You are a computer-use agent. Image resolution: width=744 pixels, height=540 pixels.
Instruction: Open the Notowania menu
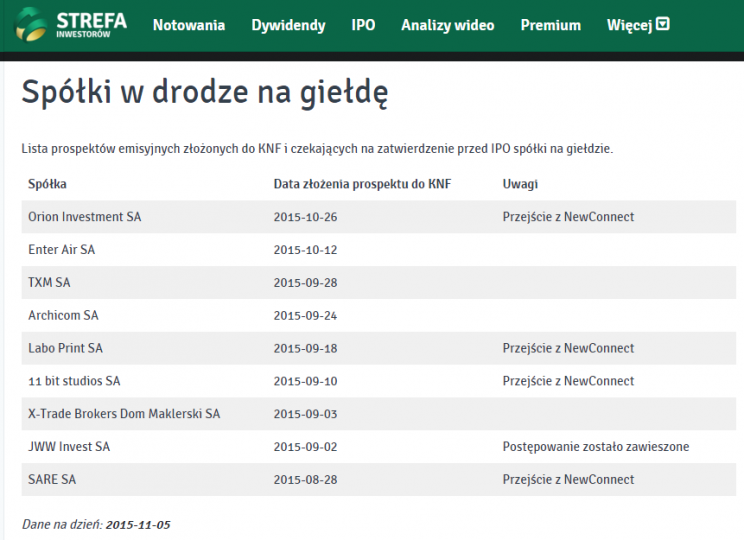[x=189, y=25]
